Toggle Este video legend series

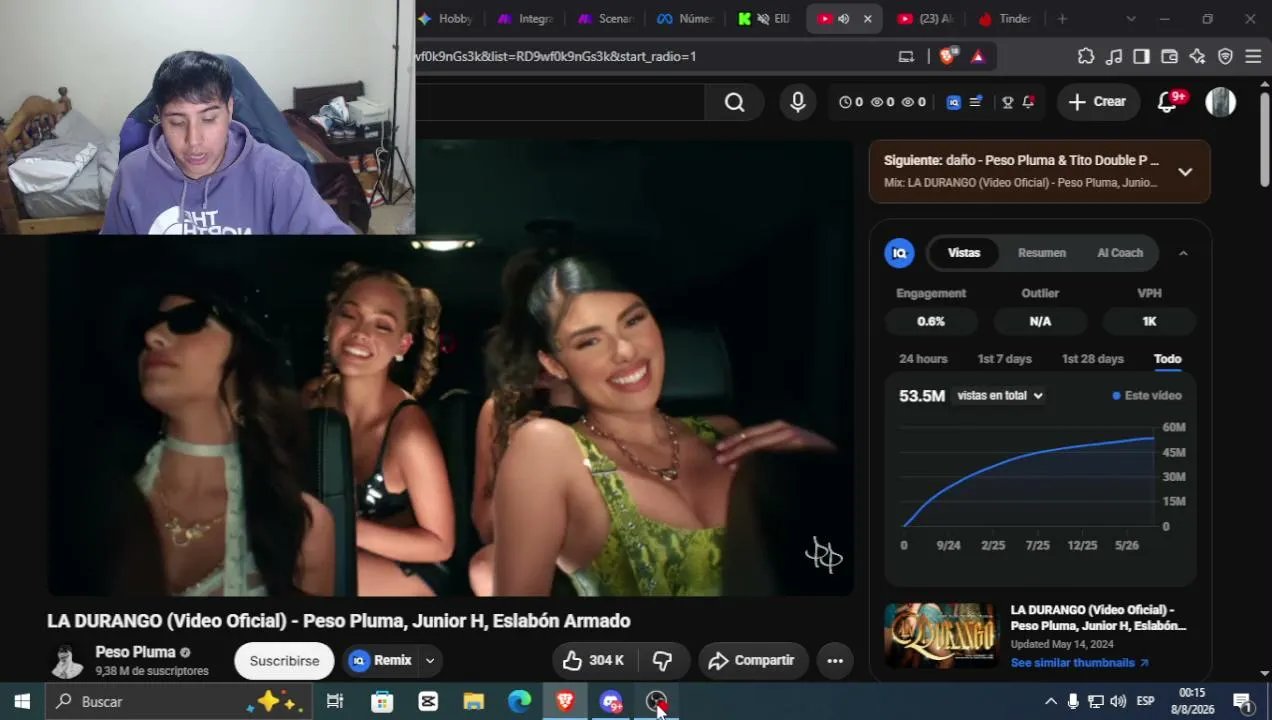click(1147, 395)
